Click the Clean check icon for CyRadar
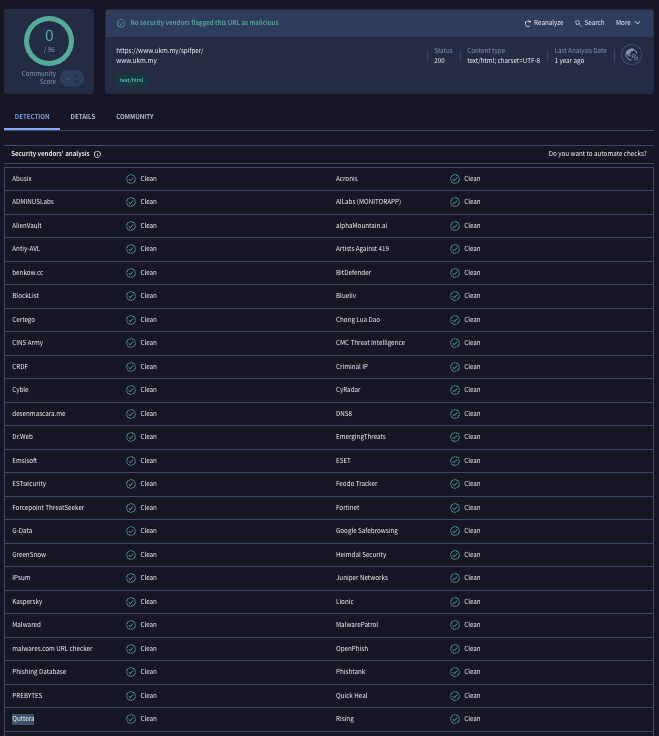The width and height of the screenshot is (659, 736). coord(455,390)
